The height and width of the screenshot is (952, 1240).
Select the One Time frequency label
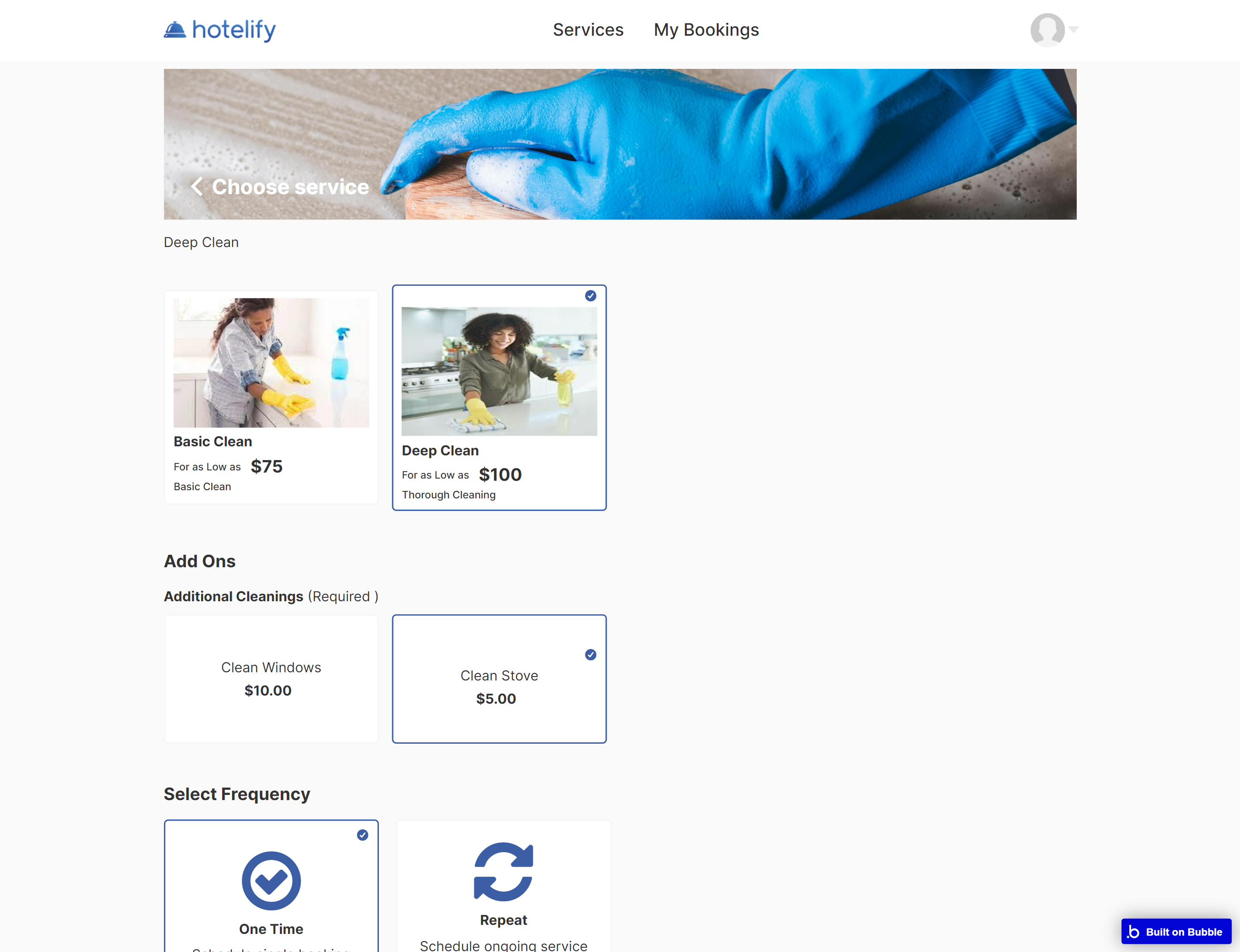tap(271, 929)
